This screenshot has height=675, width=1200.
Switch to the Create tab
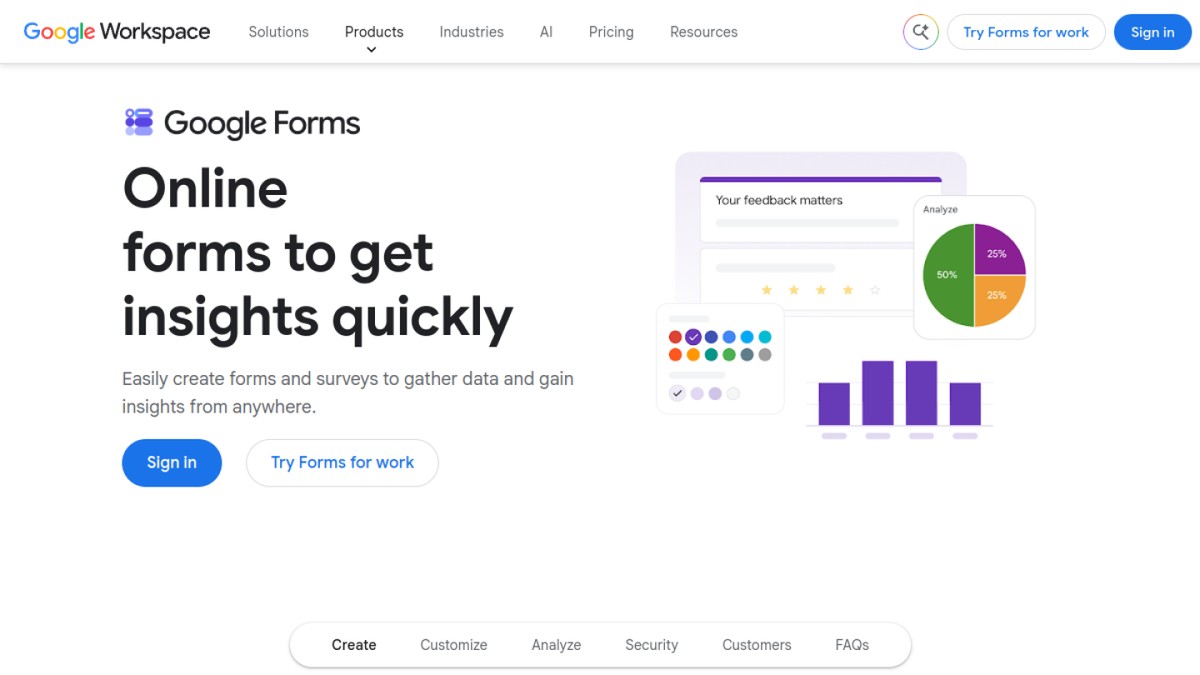pyautogui.click(x=354, y=645)
